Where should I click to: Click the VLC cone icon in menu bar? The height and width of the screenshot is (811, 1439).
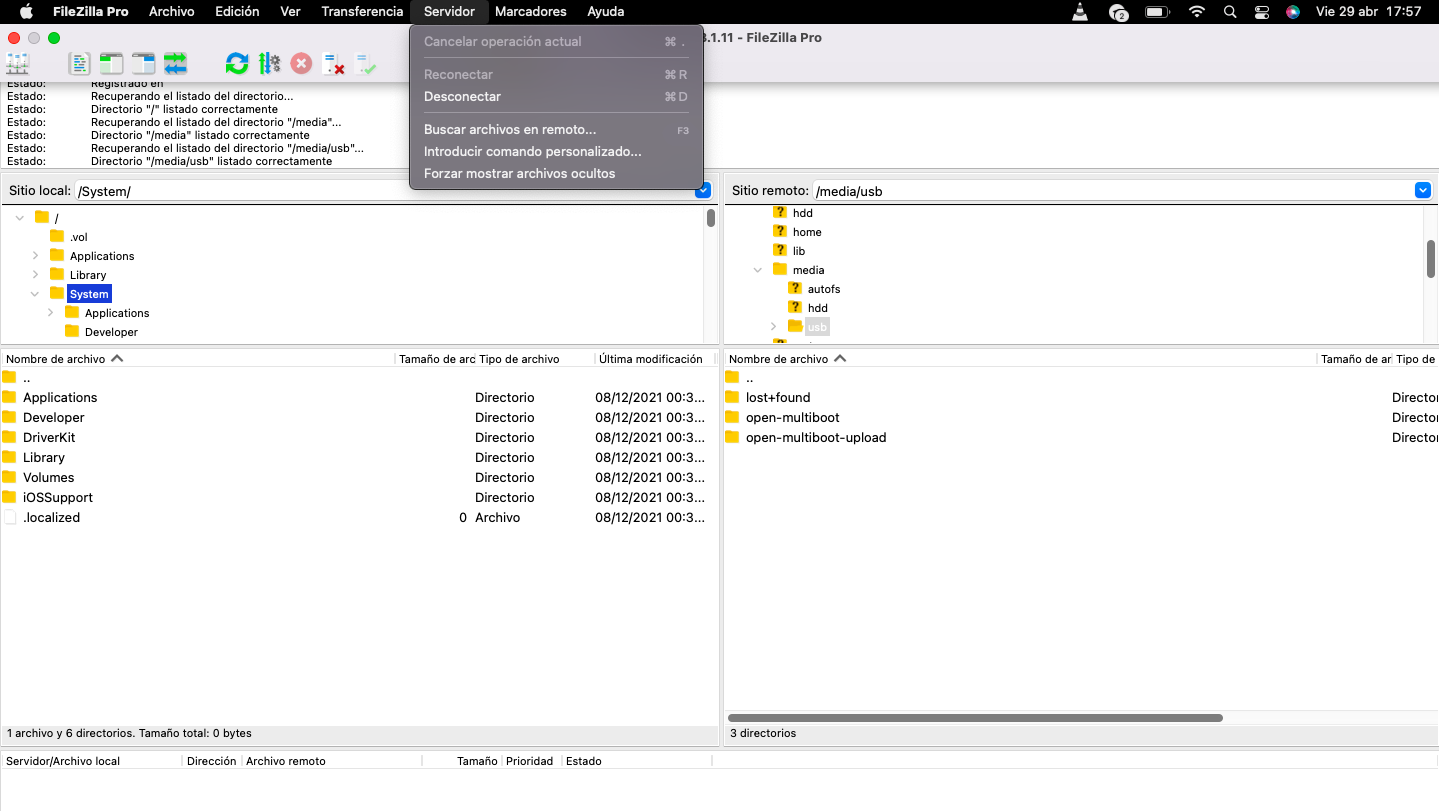pyautogui.click(x=1080, y=12)
